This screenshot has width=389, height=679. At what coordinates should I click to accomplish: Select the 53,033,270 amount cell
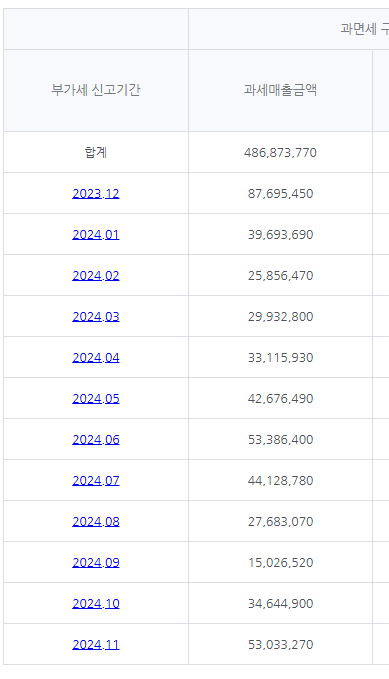click(x=280, y=644)
